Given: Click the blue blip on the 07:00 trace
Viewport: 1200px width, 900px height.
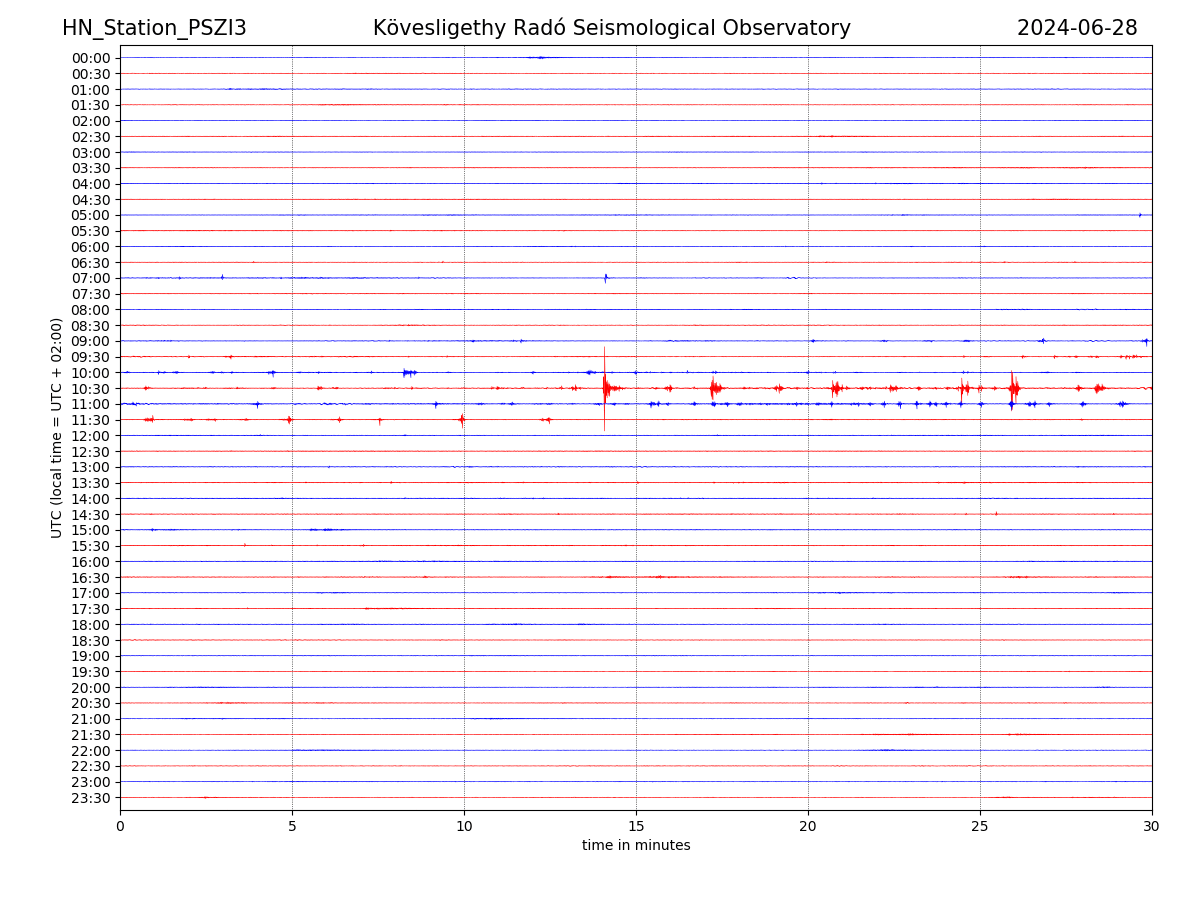Looking at the screenshot, I should pos(605,278).
